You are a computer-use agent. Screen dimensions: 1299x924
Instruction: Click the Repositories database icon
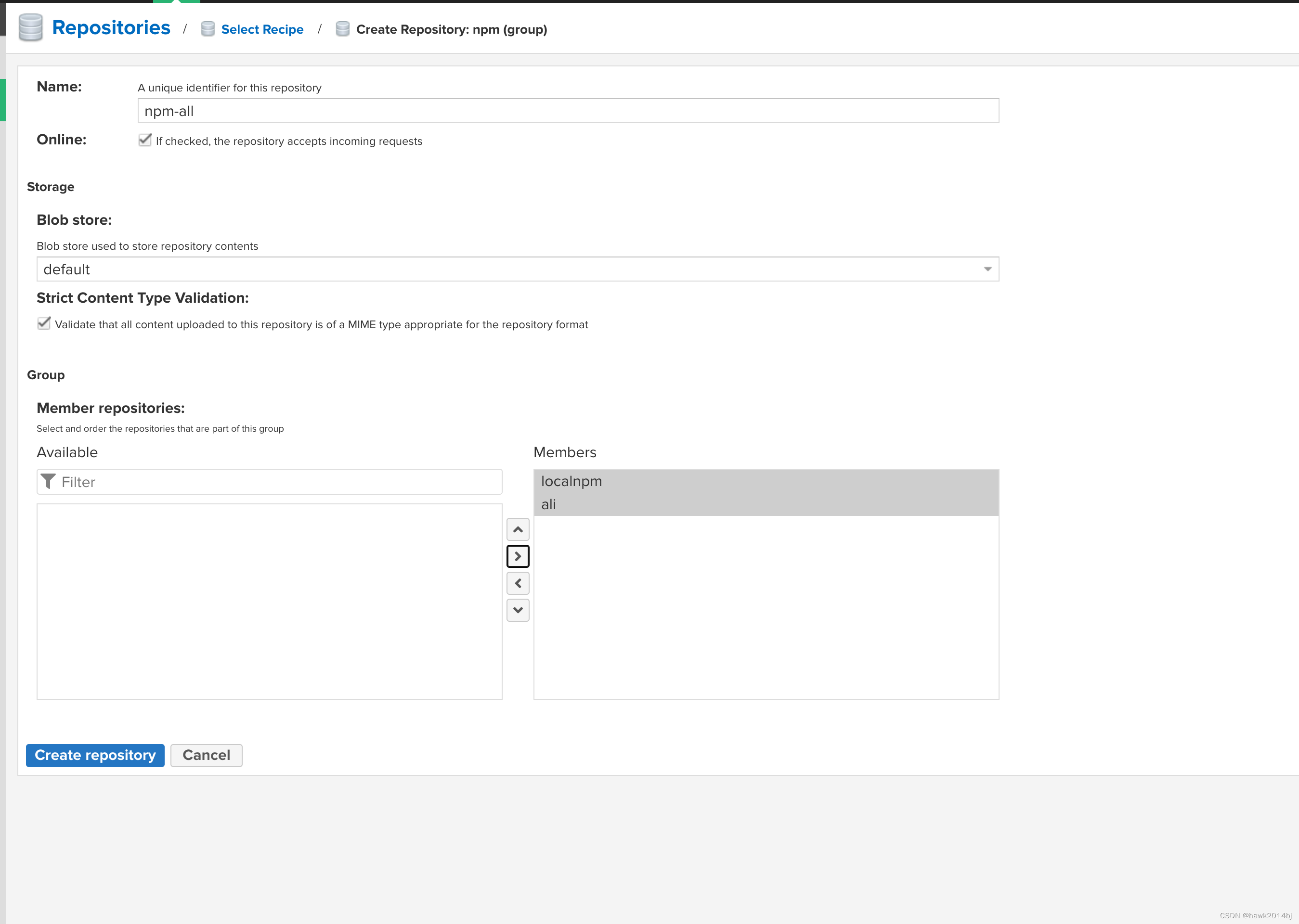click(30, 28)
